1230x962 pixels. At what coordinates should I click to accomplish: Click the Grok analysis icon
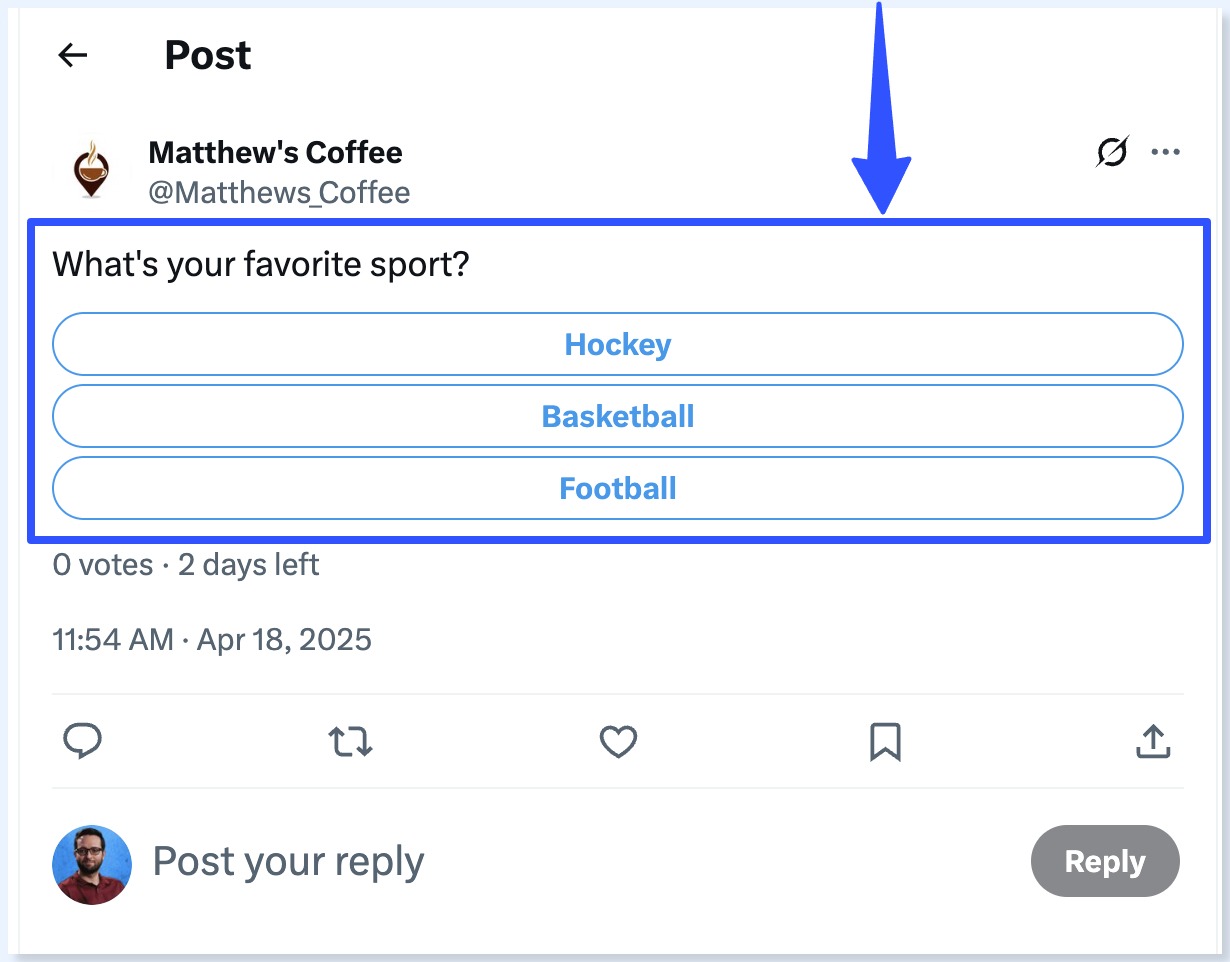point(1111,152)
